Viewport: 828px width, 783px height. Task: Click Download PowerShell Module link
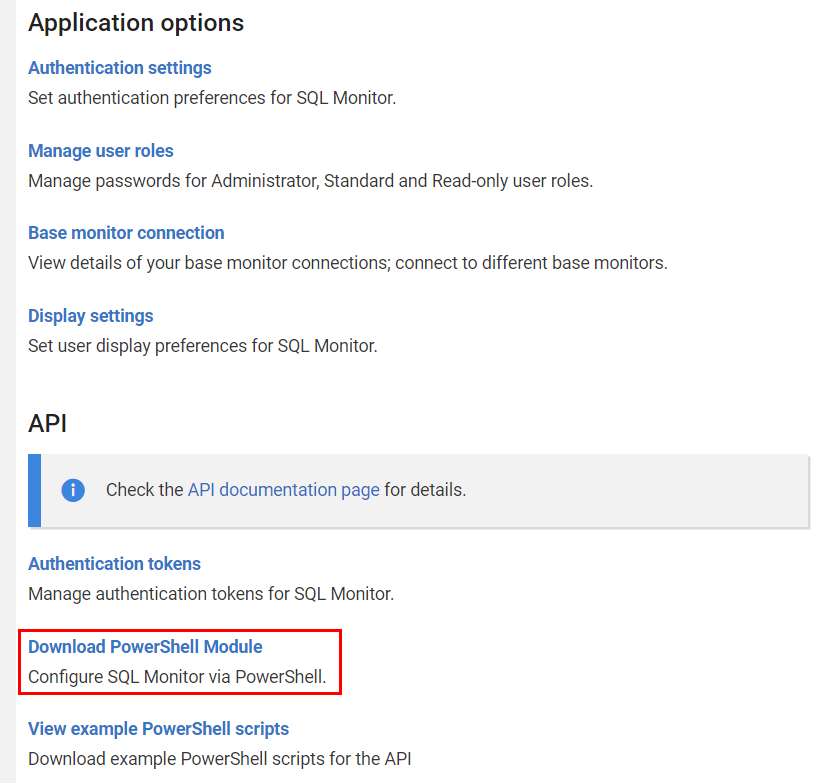pos(145,647)
